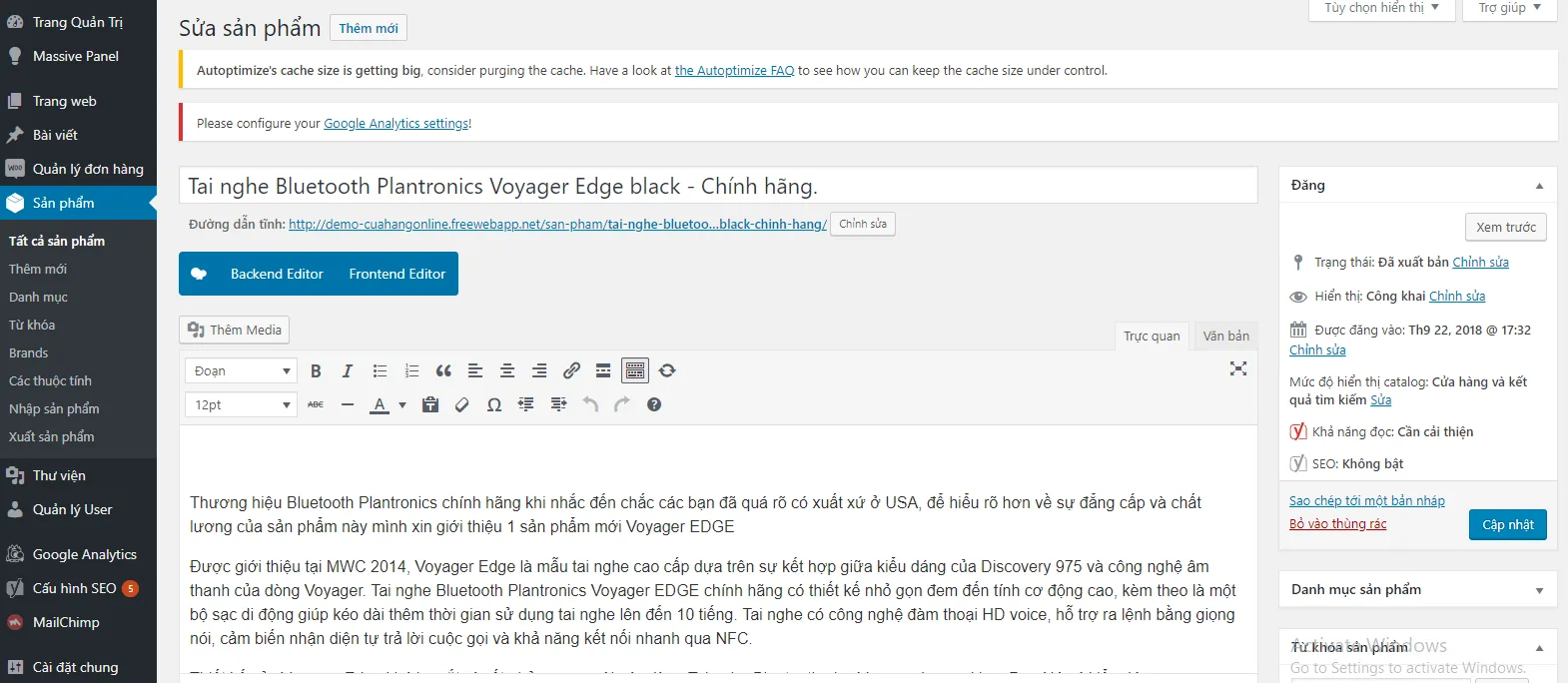Switch to the Trực quan editor tab
Image resolution: width=1568 pixels, height=683 pixels.
coord(1152,336)
